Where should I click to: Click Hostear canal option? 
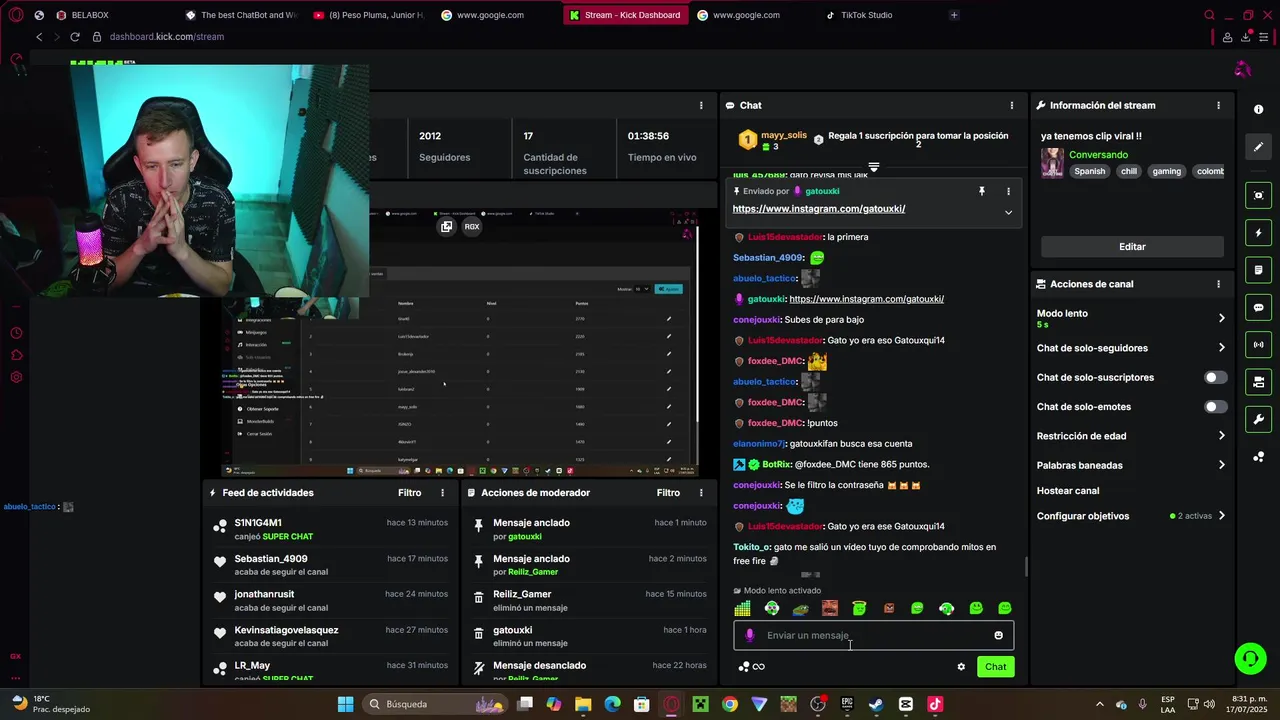click(x=1068, y=491)
